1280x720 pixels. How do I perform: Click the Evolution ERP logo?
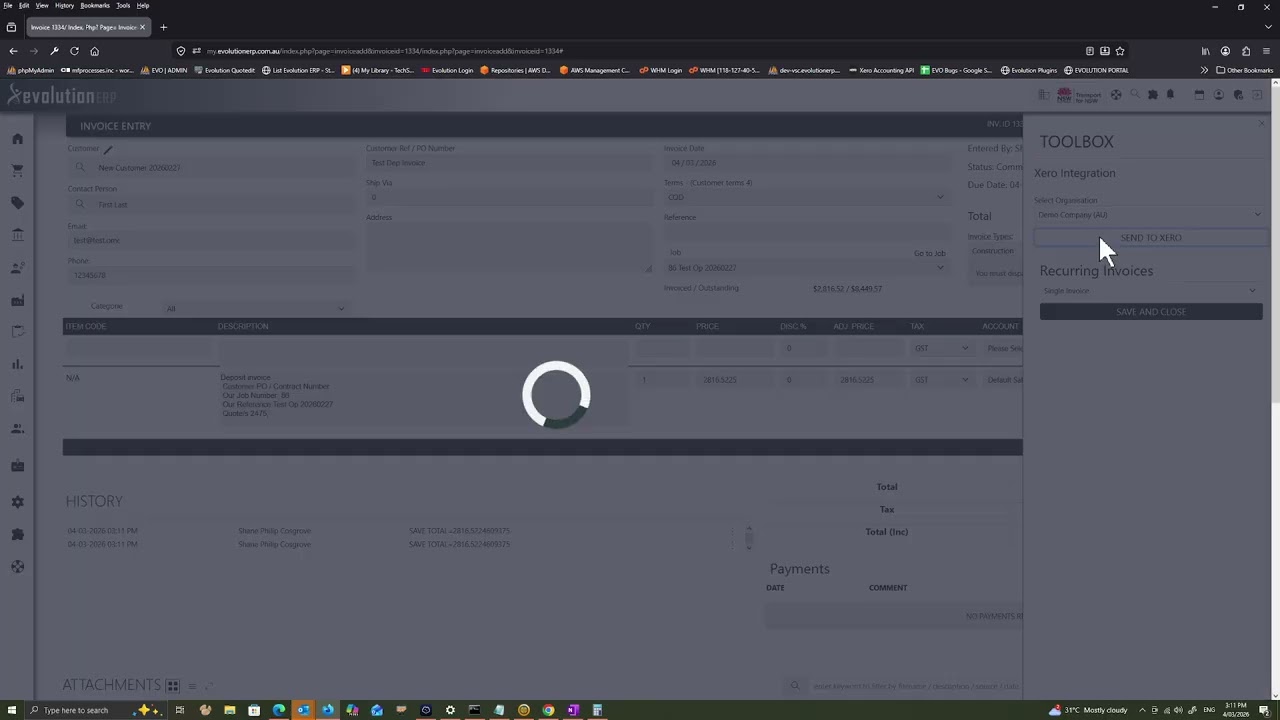(62, 96)
